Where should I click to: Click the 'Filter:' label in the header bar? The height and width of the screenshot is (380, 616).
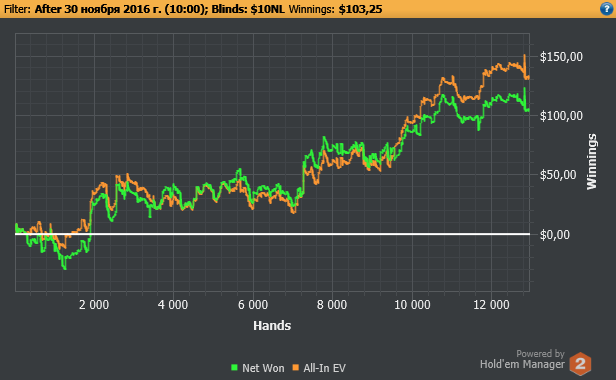pyautogui.click(x=17, y=9)
